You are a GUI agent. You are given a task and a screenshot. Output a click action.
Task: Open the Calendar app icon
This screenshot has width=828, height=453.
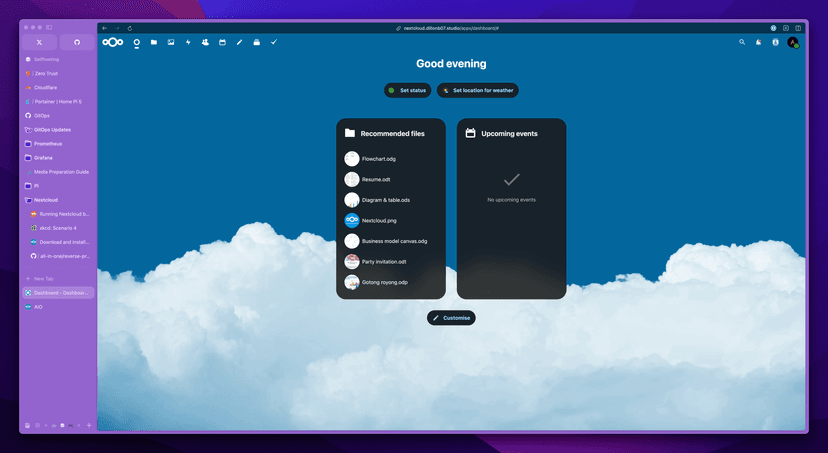[222, 42]
